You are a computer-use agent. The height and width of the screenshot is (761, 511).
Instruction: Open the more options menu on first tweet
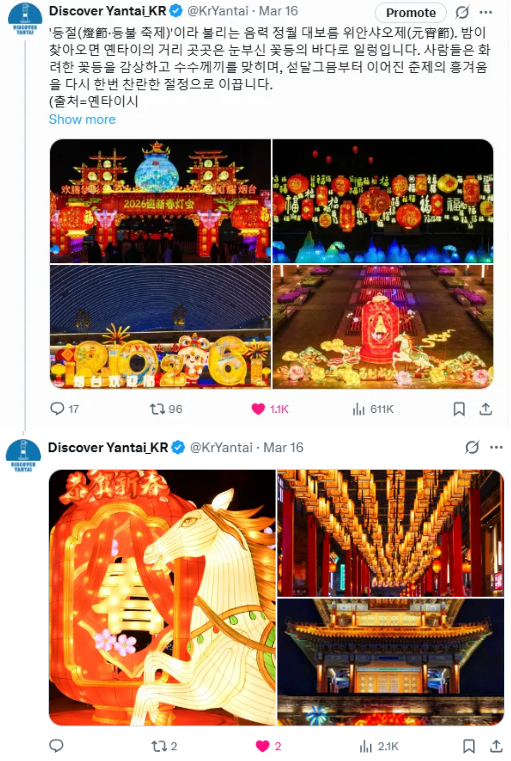(486, 12)
